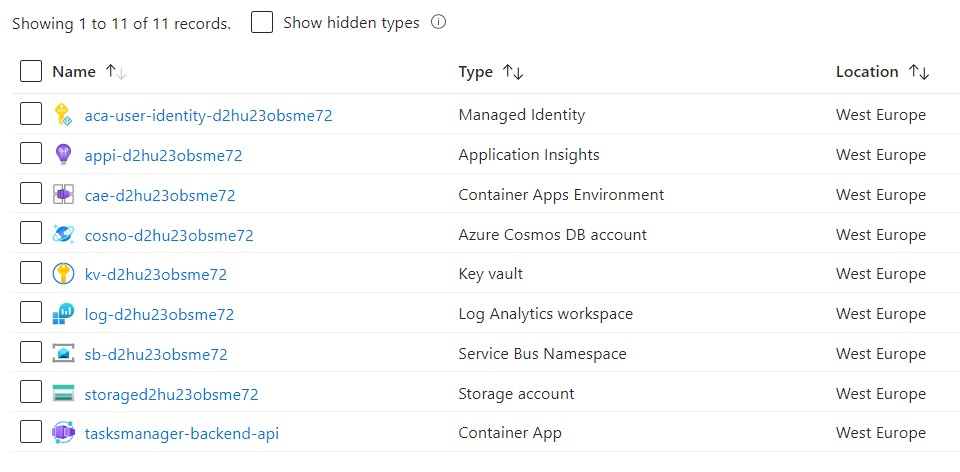Click the Storage account icon
The image size is (960, 472).
[x=64, y=394]
